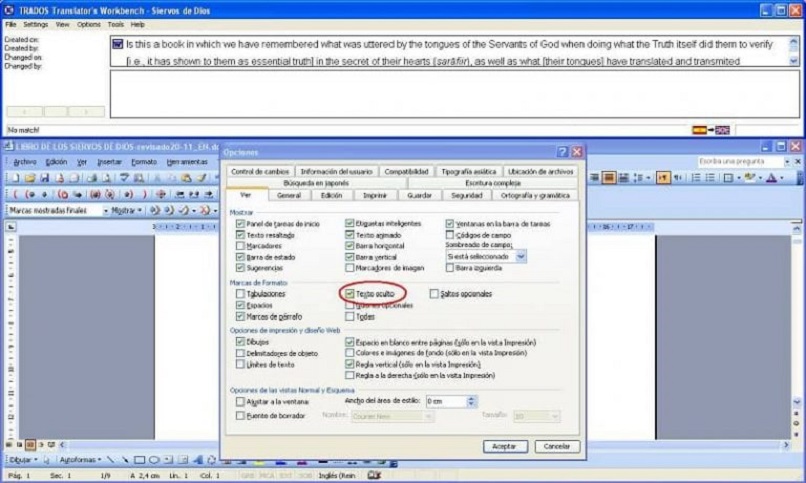Click the Escriba una pregunta help field
The height and width of the screenshot is (483, 806).
(x=741, y=161)
